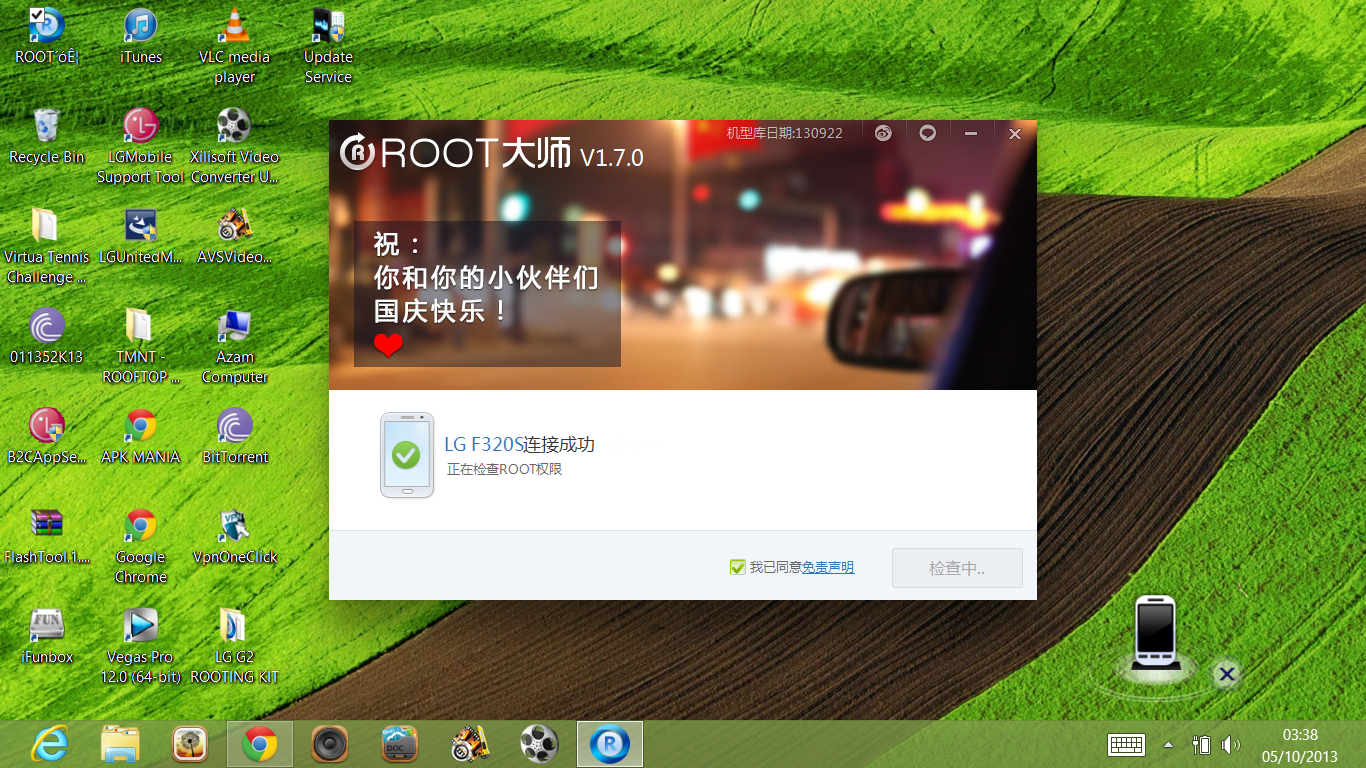
Task: Click the chat bubble icon in ROOT大师 title bar
Action: pyautogui.click(x=927, y=133)
